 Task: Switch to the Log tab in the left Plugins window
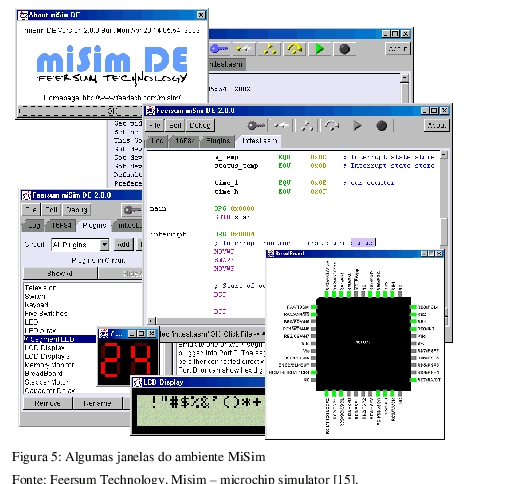[34, 226]
